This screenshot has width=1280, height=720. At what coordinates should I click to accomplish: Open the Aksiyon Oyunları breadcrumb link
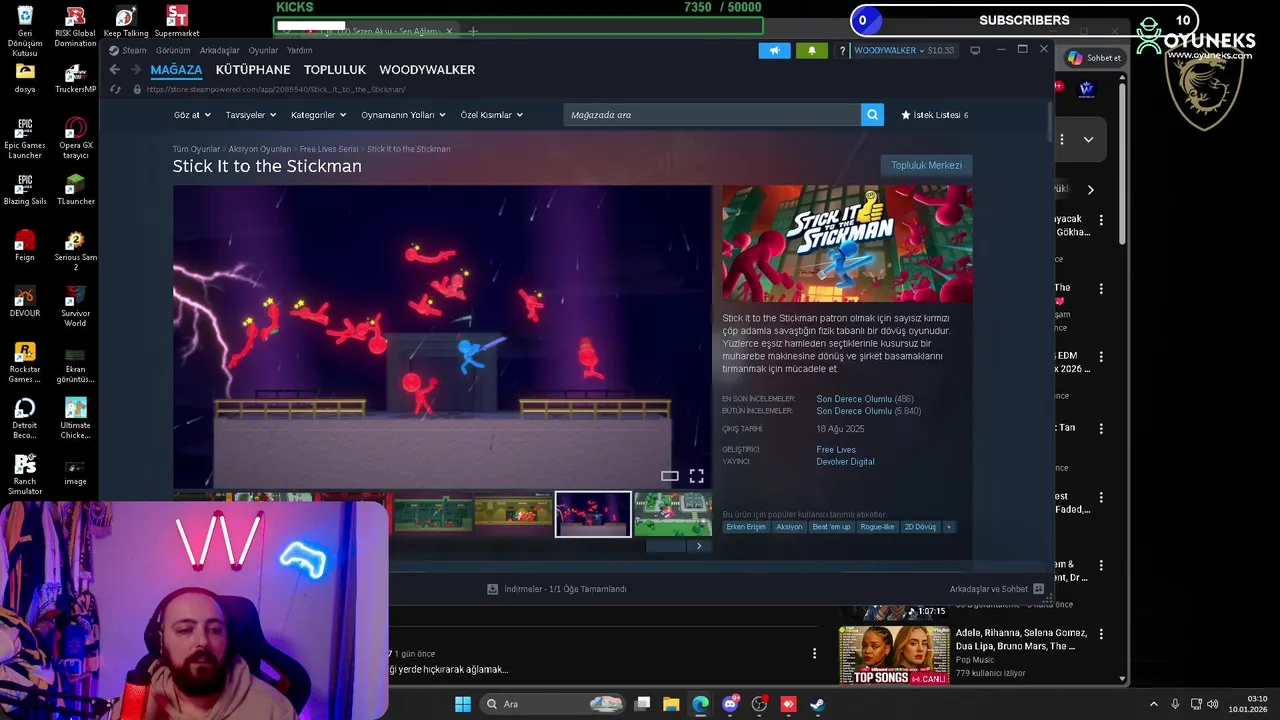260,149
